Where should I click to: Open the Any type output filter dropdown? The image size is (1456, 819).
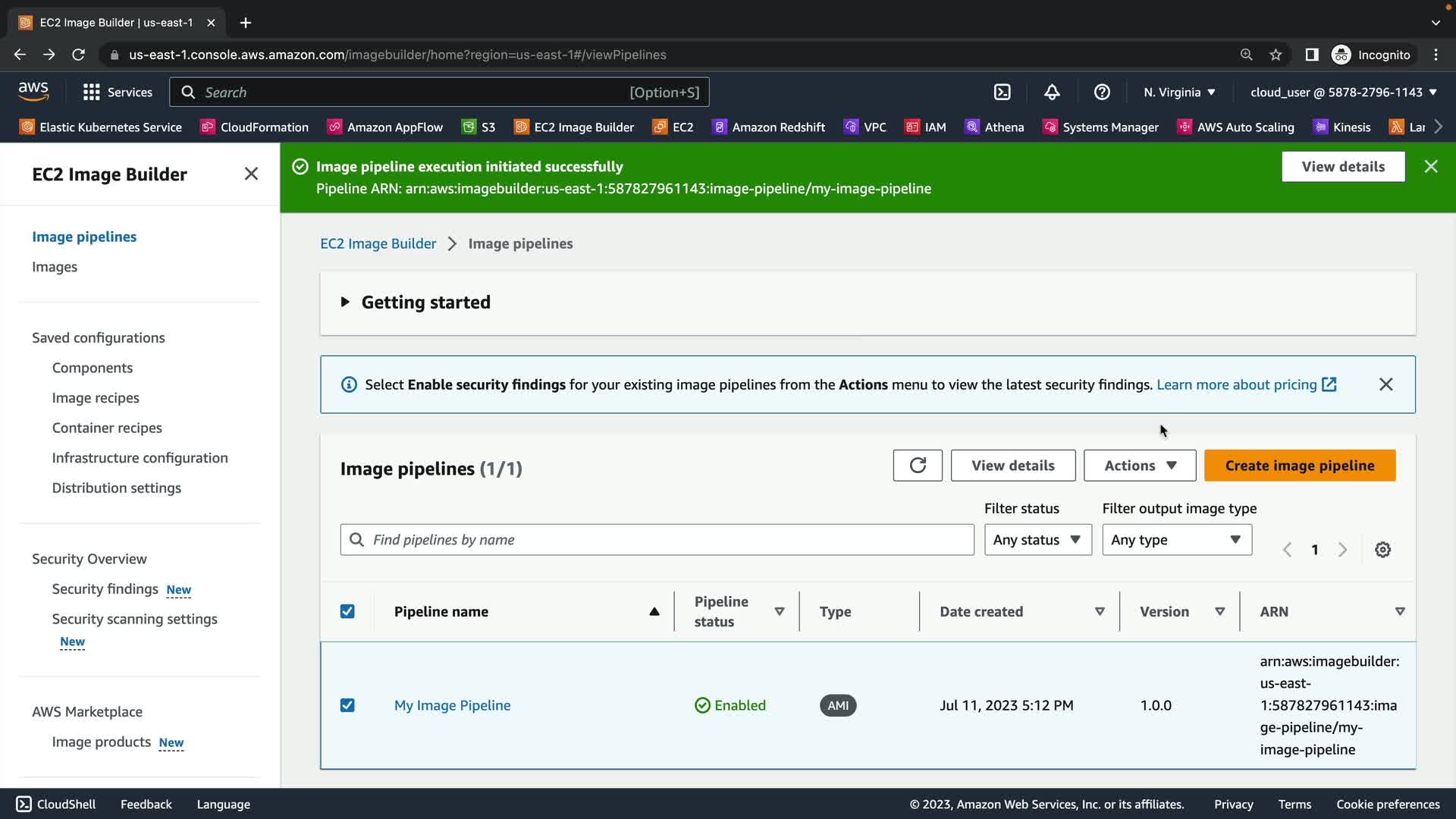click(x=1176, y=540)
